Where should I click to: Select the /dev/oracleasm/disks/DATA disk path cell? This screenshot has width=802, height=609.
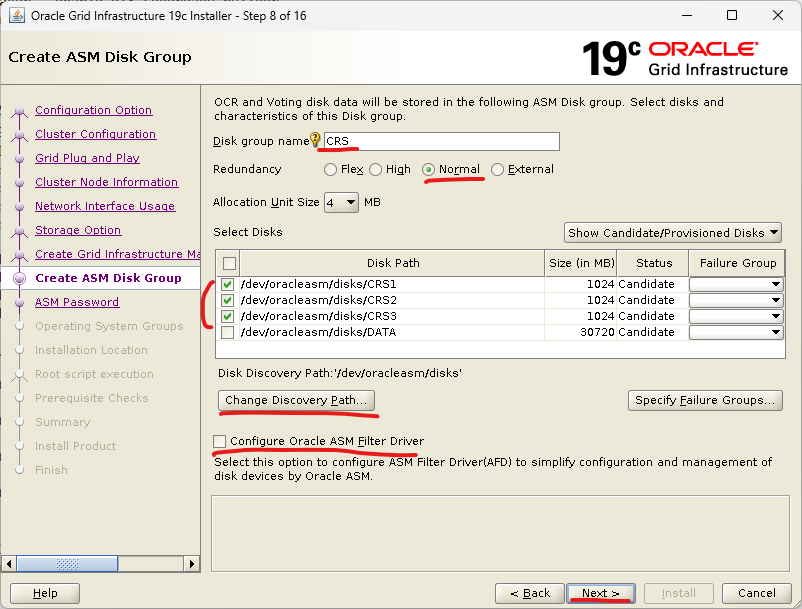[392, 332]
